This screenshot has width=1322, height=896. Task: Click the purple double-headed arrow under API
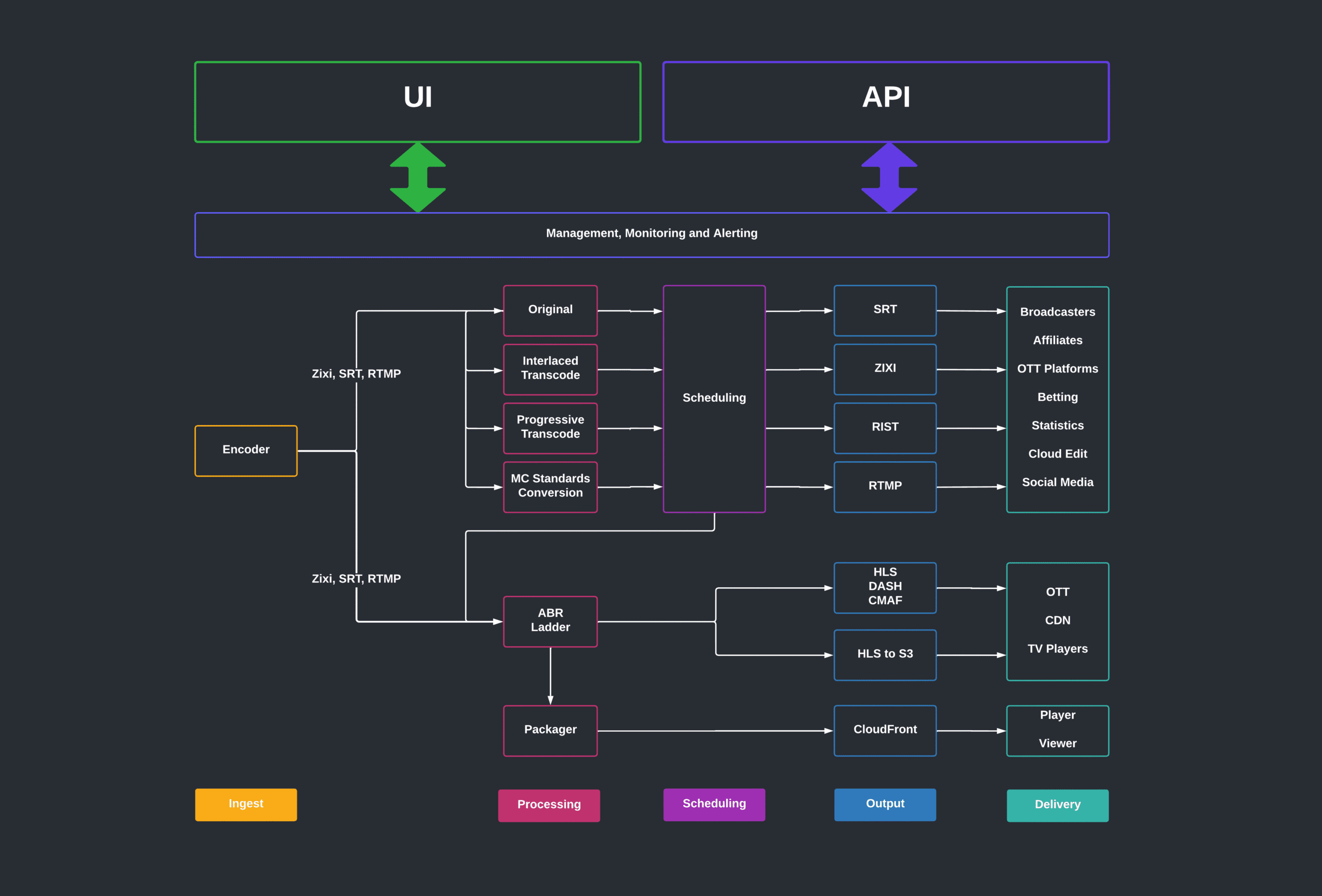[x=889, y=178]
